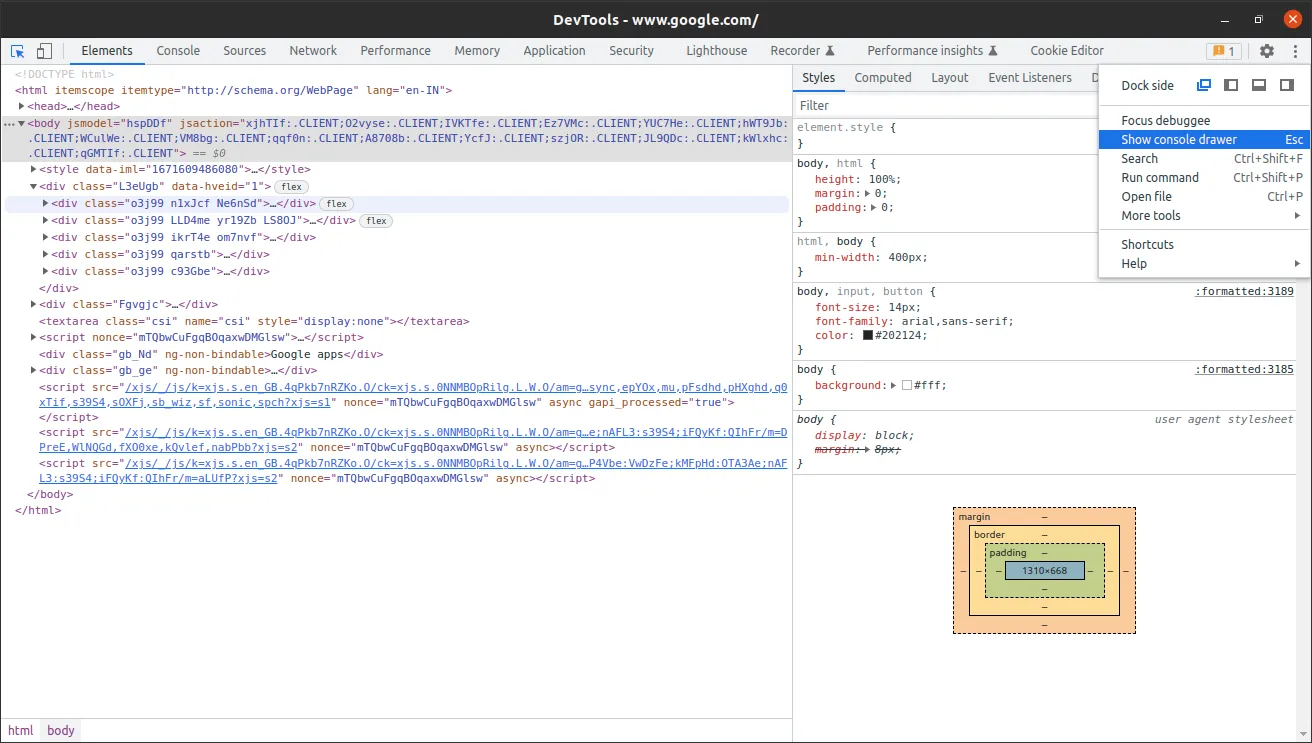The image size is (1312, 743).
Task: Open the Network tab
Action: click(313, 51)
